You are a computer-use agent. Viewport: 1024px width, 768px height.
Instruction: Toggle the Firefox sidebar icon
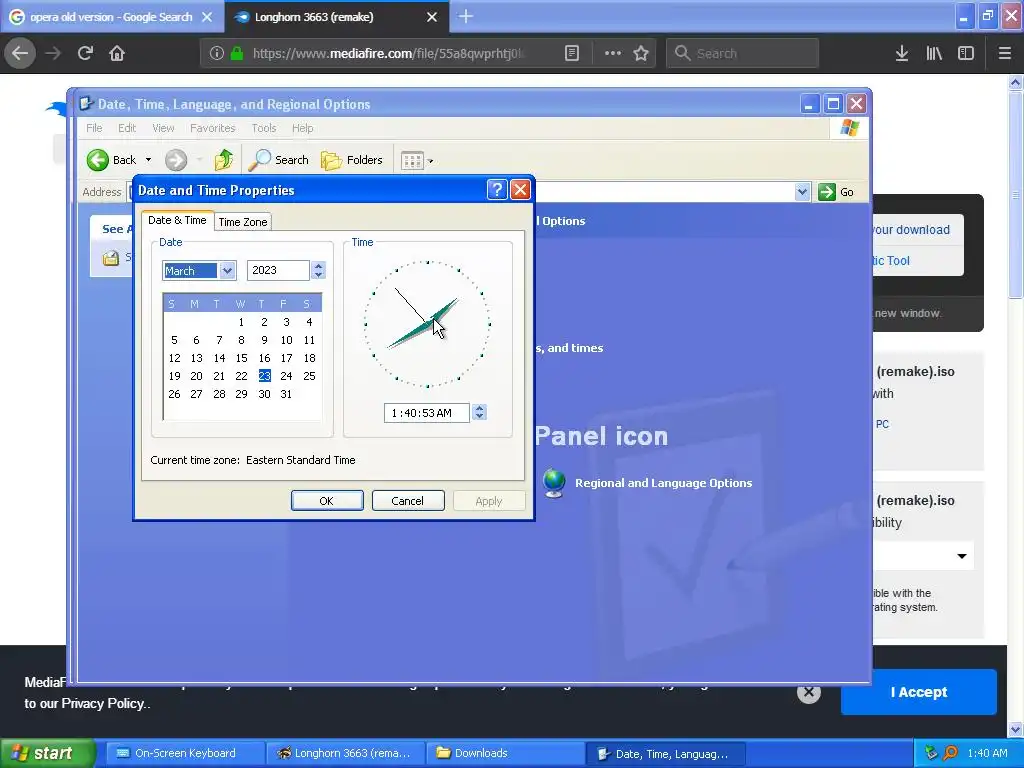point(966,53)
